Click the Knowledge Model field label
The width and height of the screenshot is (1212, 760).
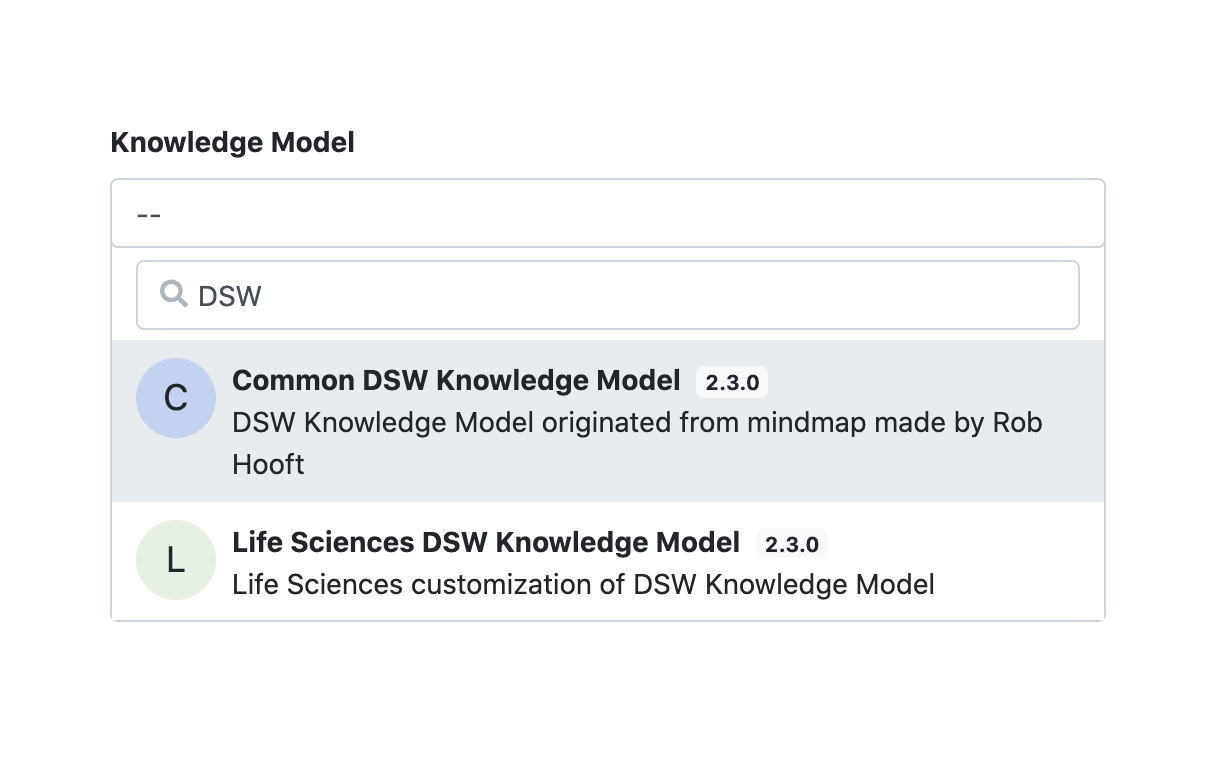[232, 142]
